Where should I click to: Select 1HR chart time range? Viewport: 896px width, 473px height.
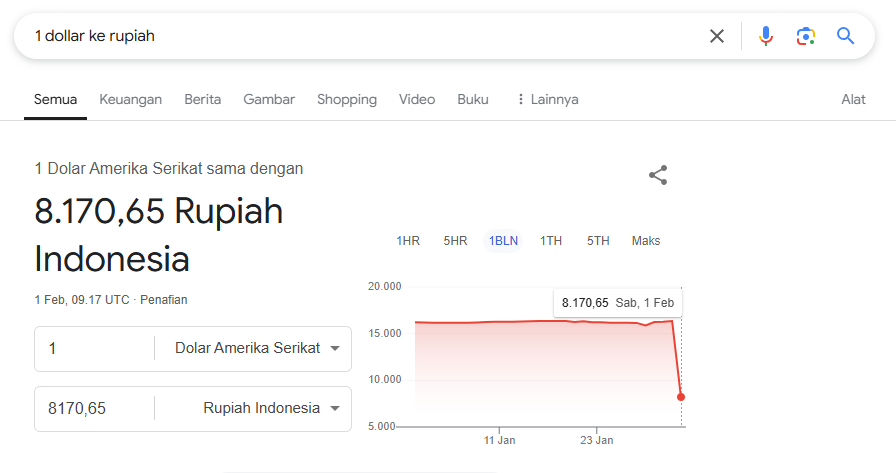coord(408,241)
